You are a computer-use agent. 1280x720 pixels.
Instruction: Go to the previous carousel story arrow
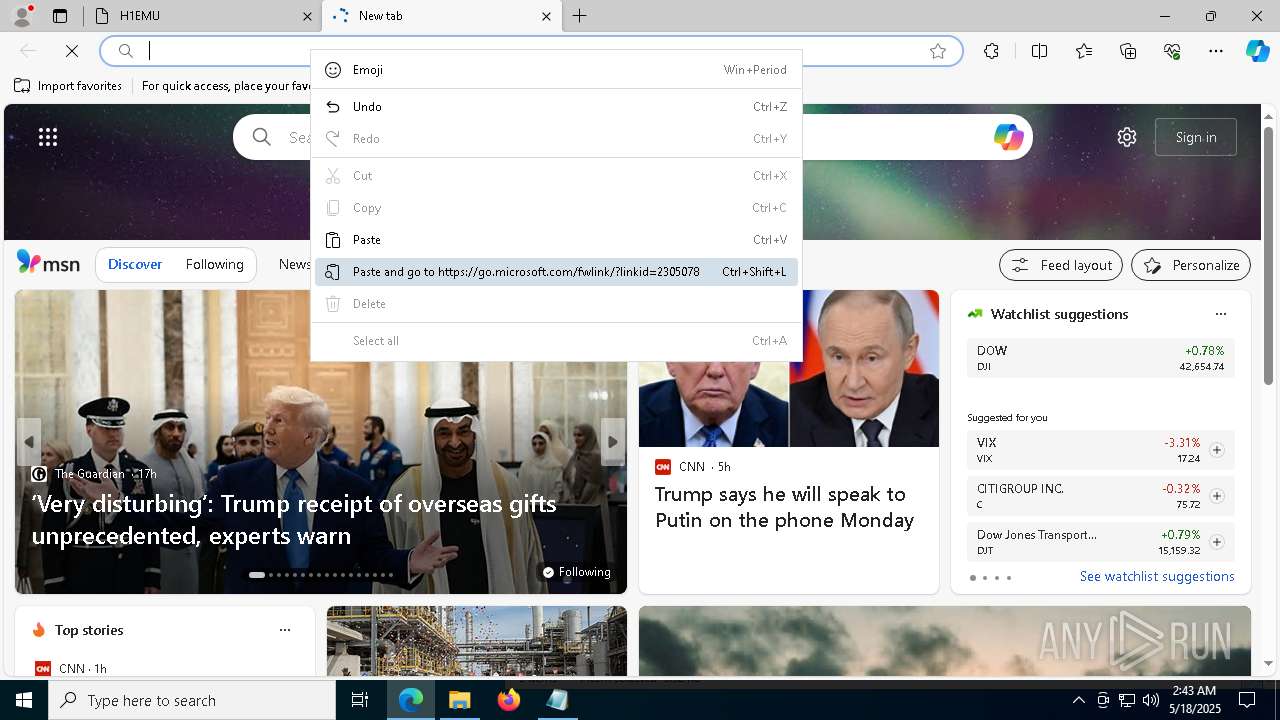click(29, 442)
